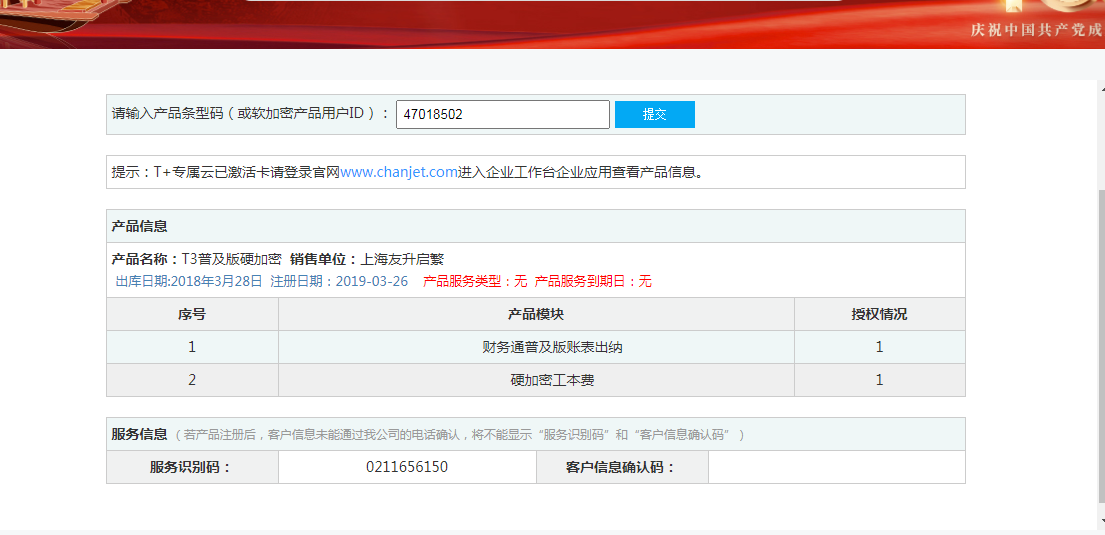Click the 产品服务到期日：无 text
Viewport: 1105px width, 535px height.
[x=593, y=281]
